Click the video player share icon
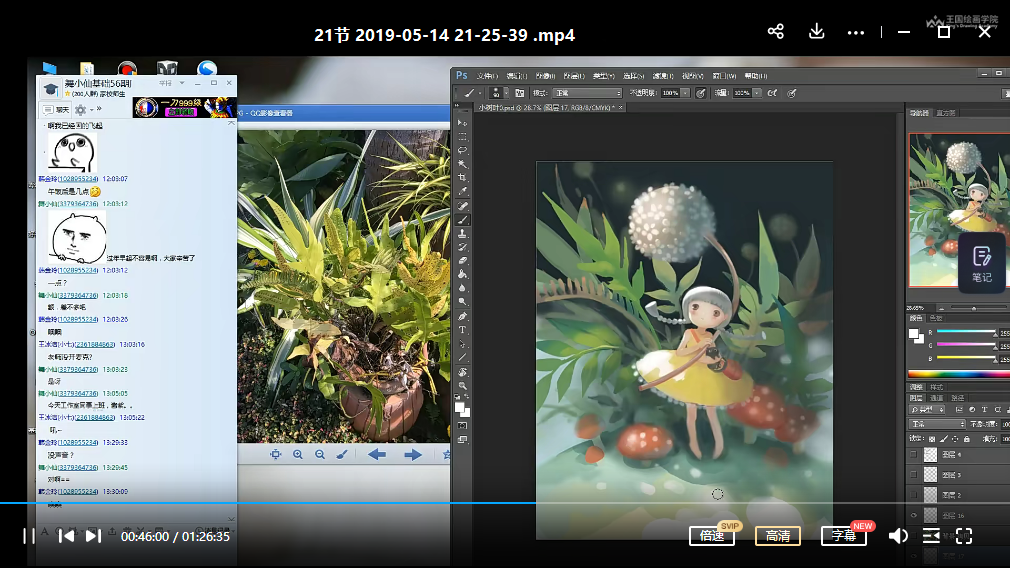Screen dimensions: 1010x568 [x=776, y=32]
